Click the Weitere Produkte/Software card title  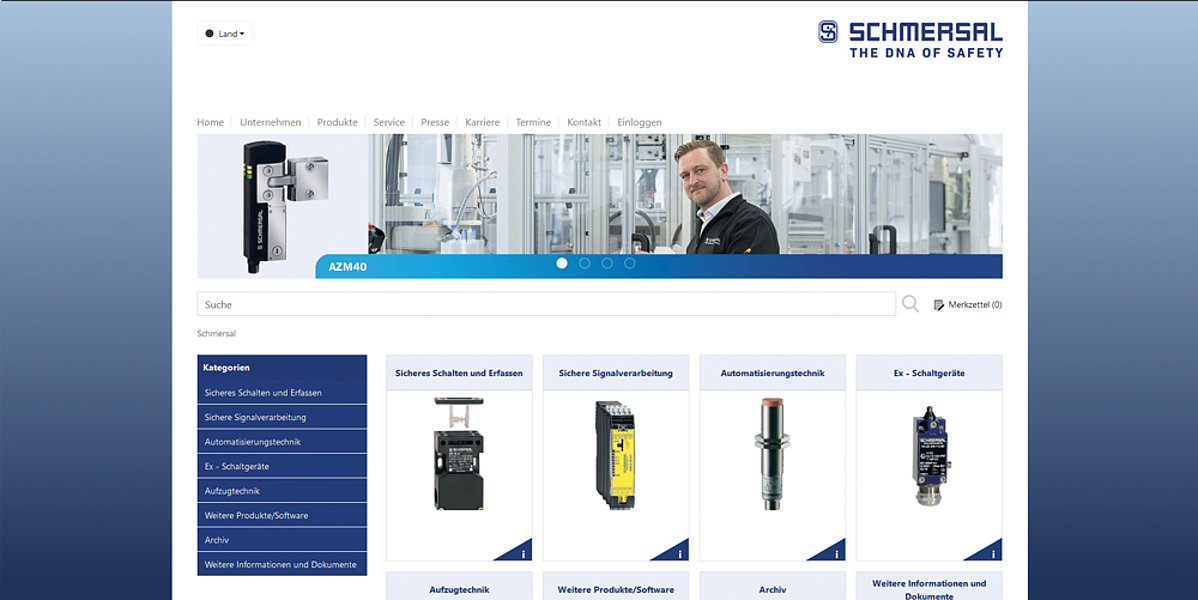pos(616,589)
